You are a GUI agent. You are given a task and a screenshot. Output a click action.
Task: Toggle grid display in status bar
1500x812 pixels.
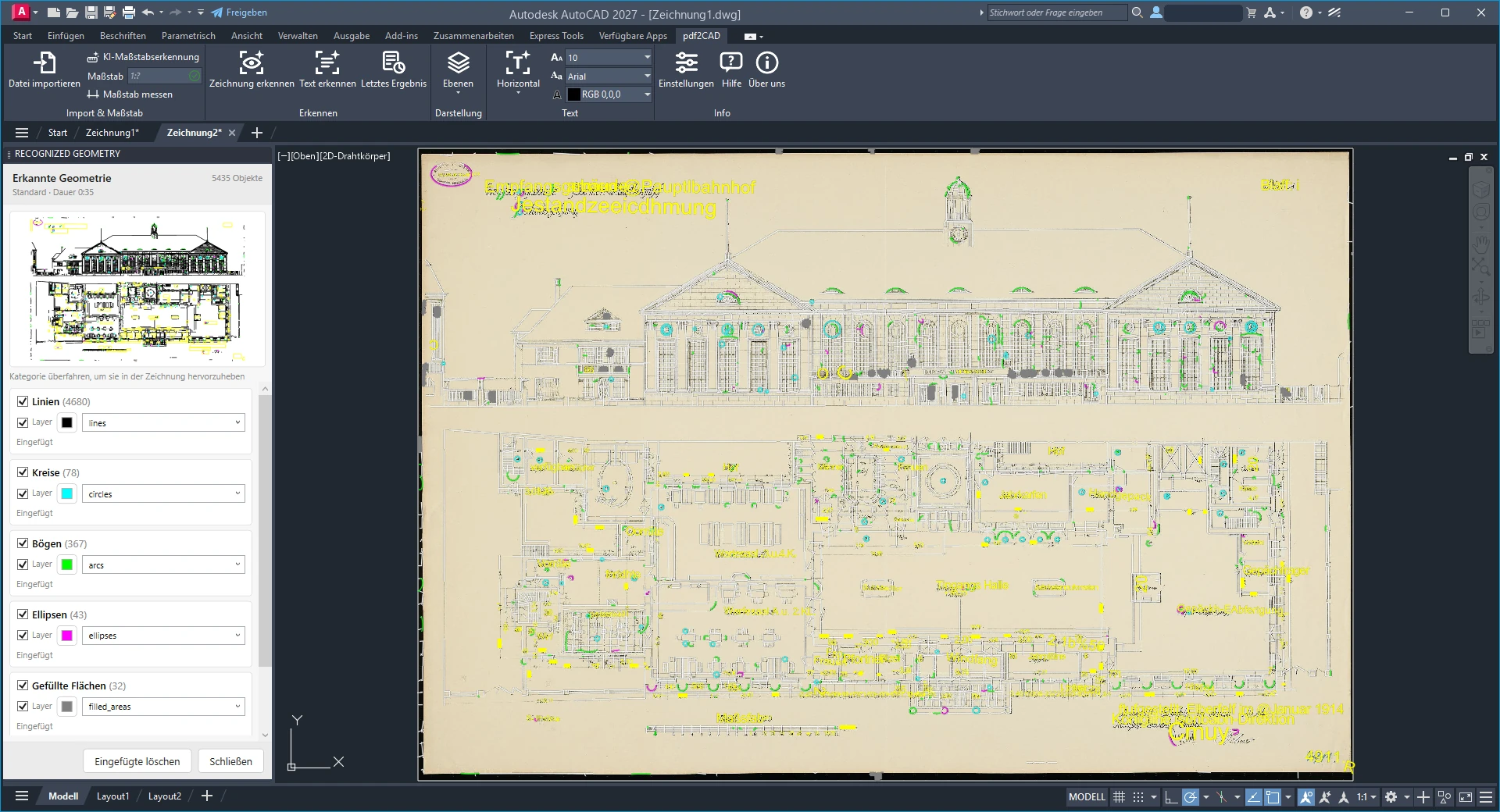(1119, 797)
